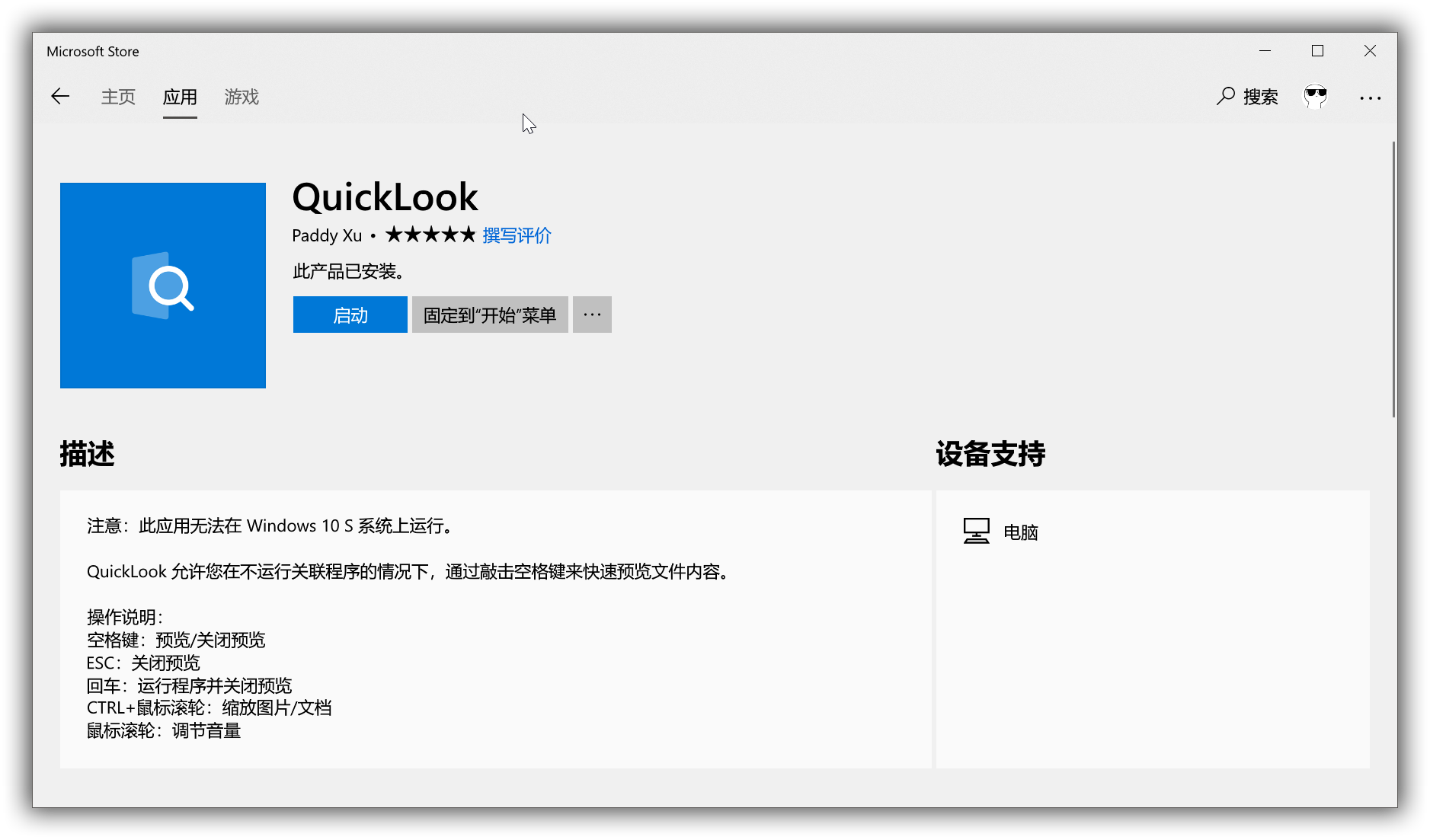The height and width of the screenshot is (840, 1430).
Task: Minimize the Microsoft Store window
Action: pyautogui.click(x=1265, y=51)
